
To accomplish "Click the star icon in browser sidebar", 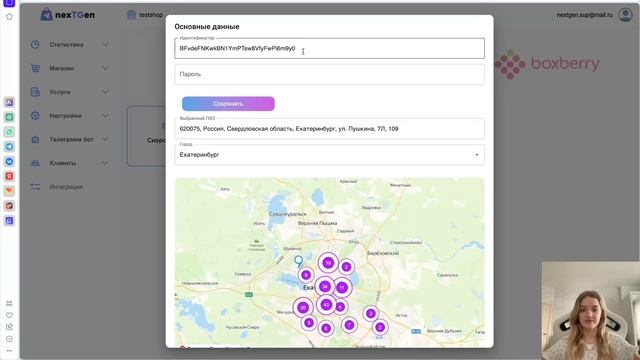I will pyautogui.click(x=9, y=17).
